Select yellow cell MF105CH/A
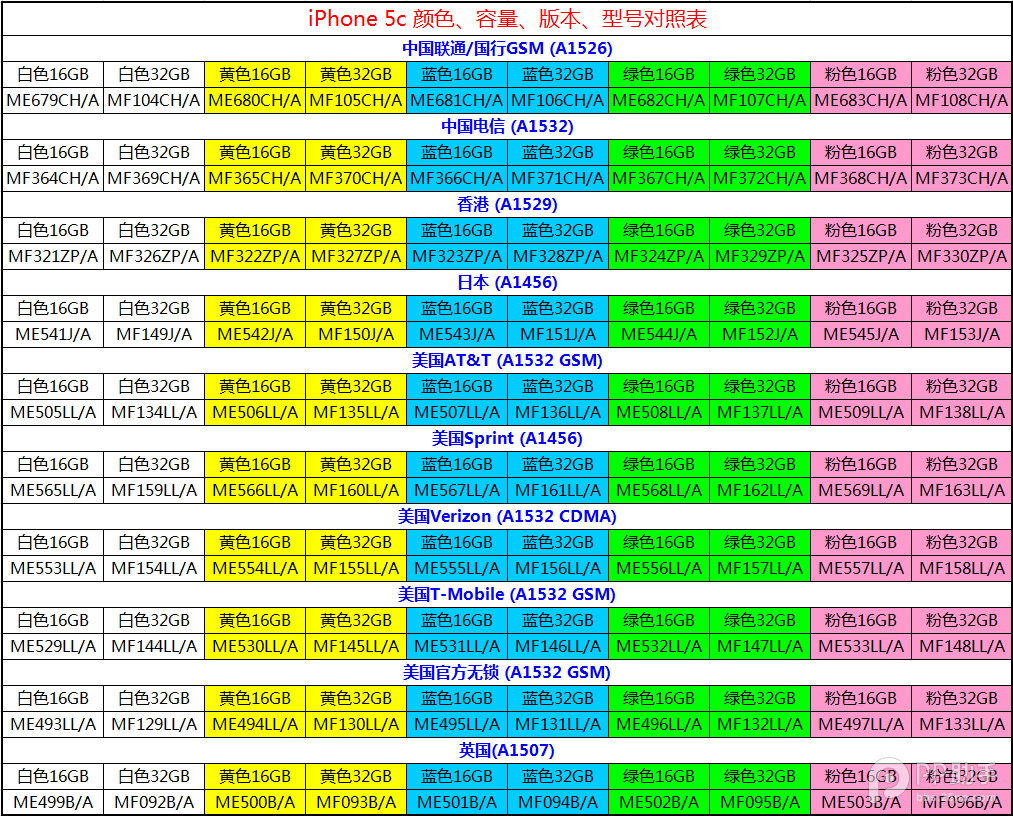The width and height of the screenshot is (1013, 816). click(356, 101)
